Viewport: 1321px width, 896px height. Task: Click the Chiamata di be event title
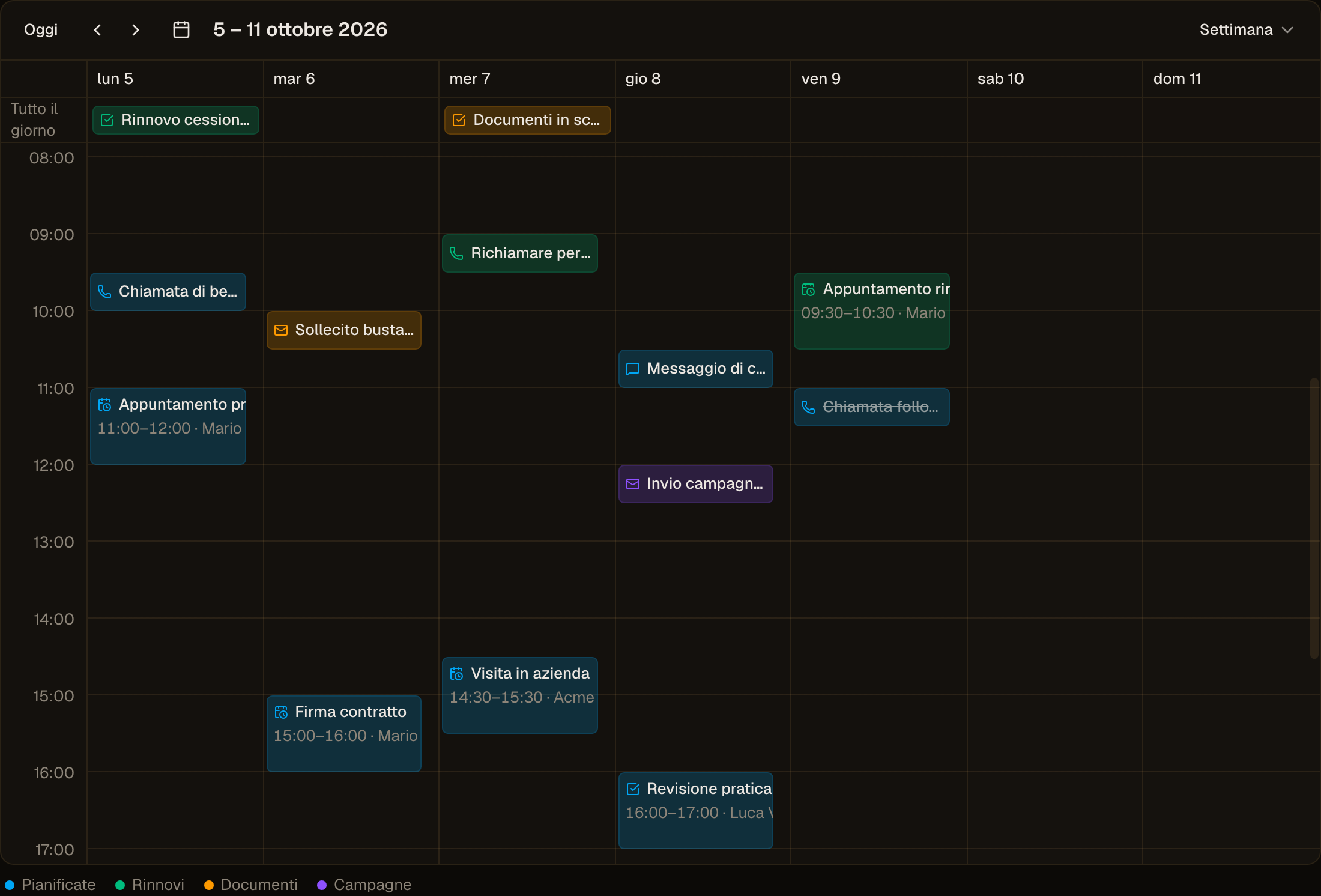tap(178, 291)
